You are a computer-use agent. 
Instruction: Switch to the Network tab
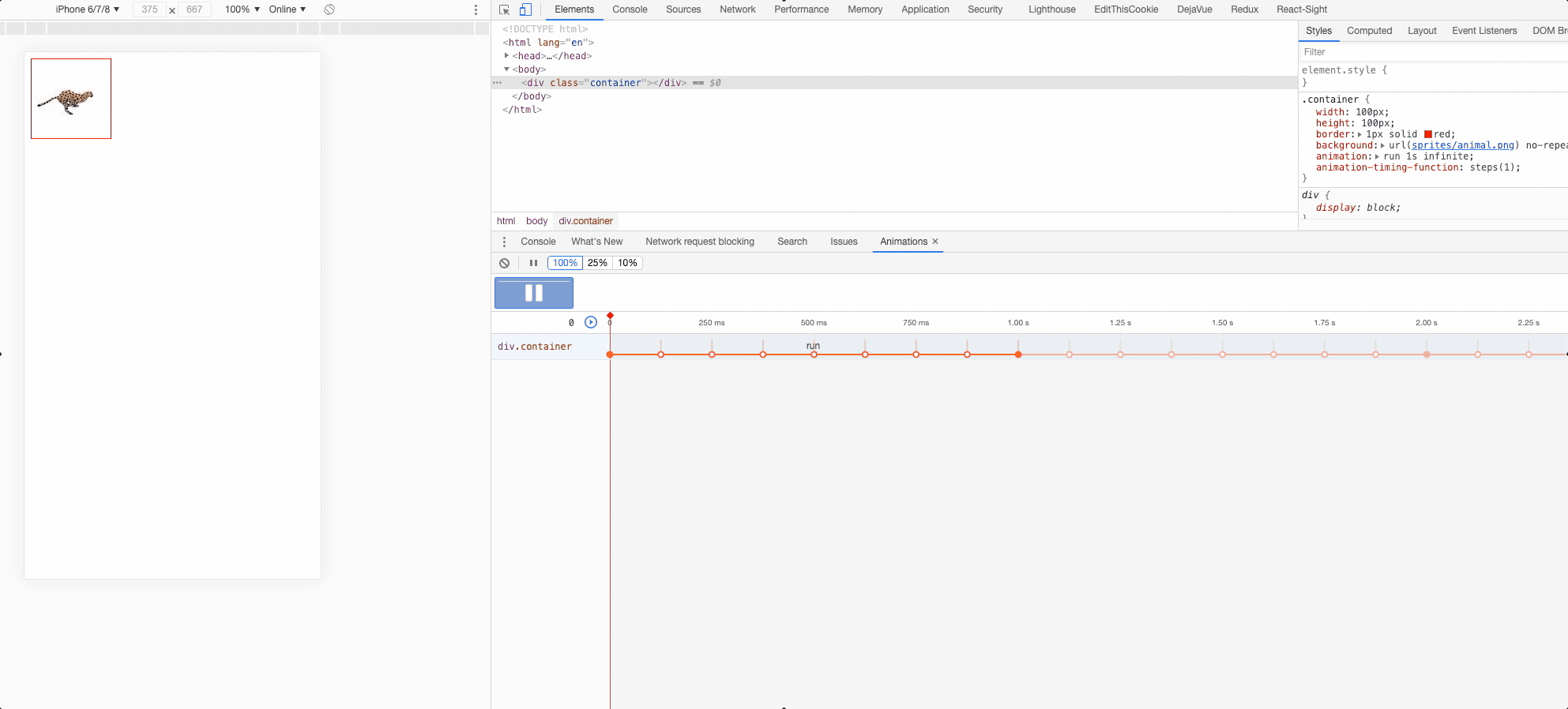(x=737, y=9)
